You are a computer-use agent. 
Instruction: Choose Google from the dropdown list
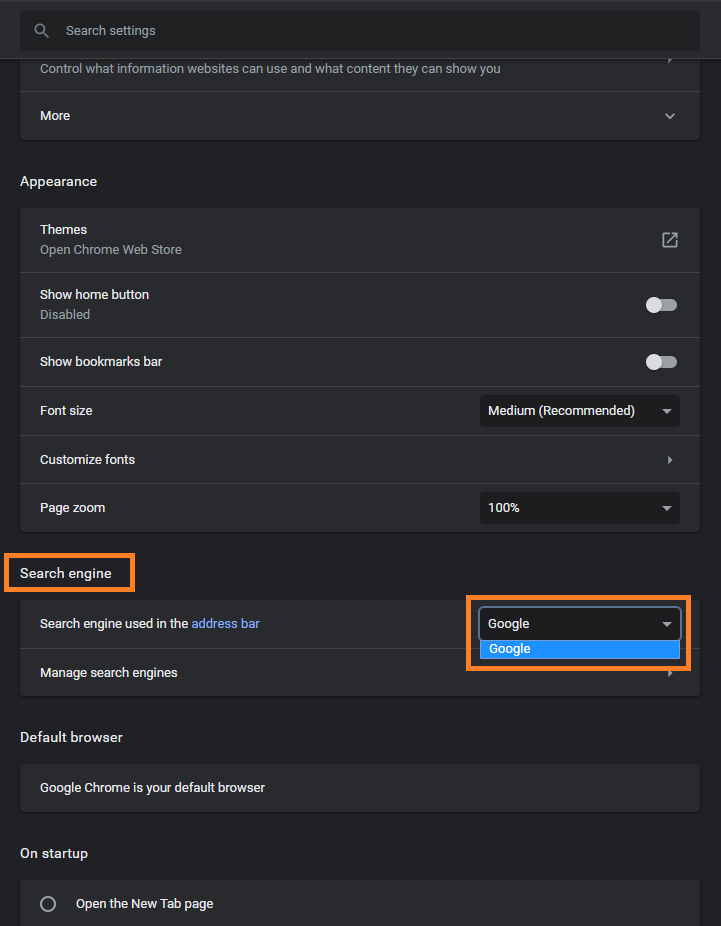[579, 649]
